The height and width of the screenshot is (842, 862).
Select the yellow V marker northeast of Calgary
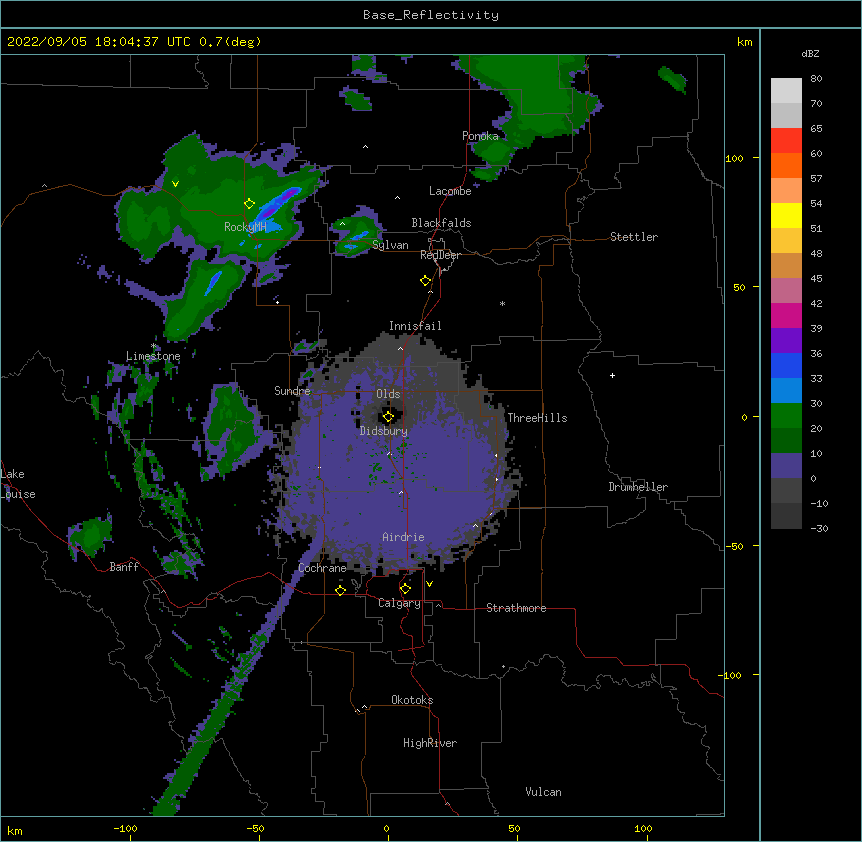(x=429, y=584)
